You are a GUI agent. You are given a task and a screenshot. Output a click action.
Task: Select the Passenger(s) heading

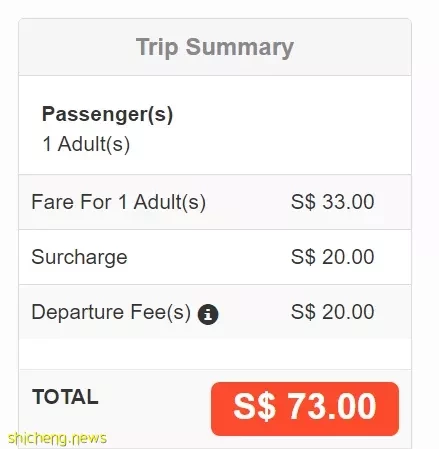tap(107, 115)
